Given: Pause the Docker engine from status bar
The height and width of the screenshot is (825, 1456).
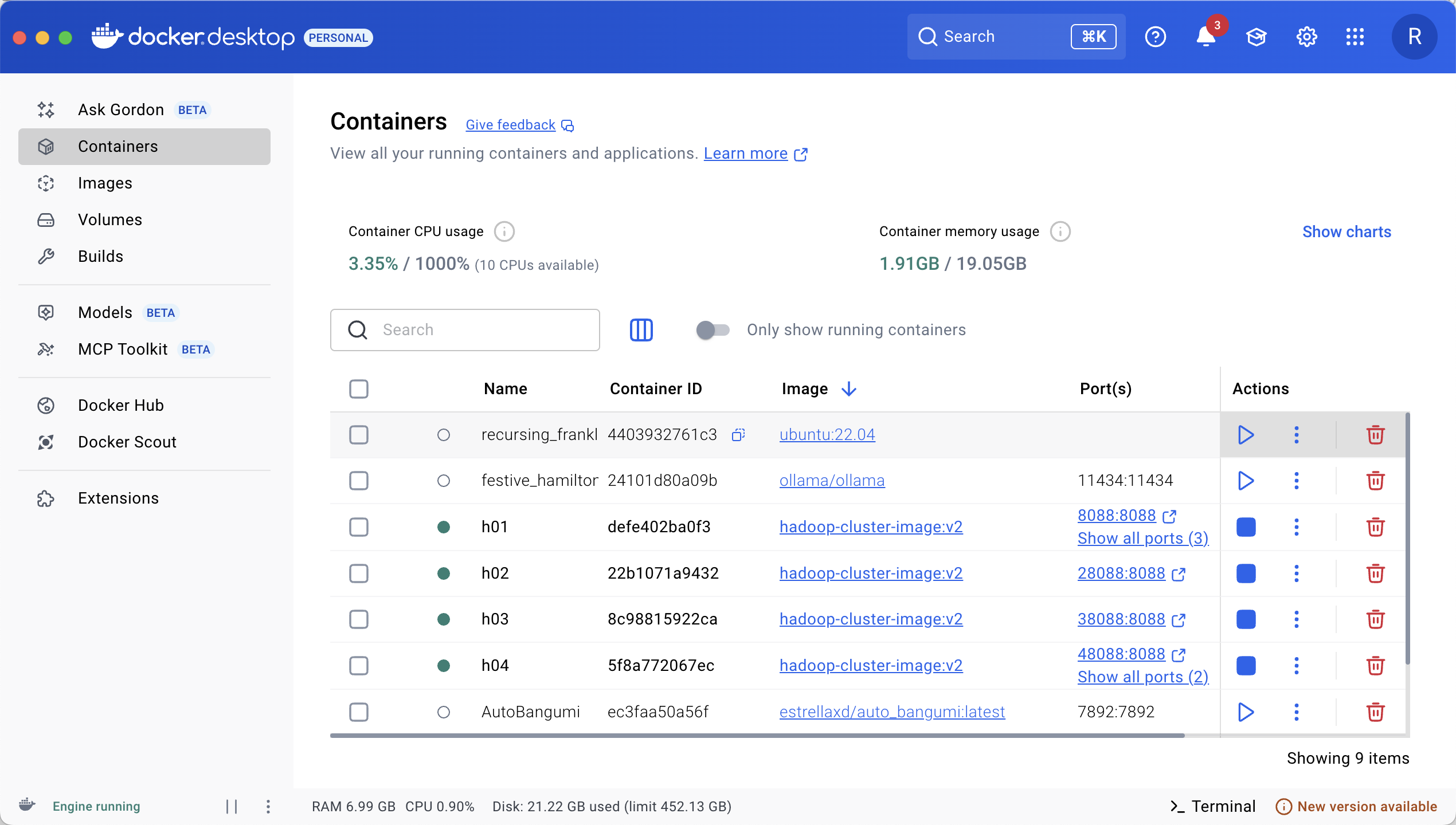Looking at the screenshot, I should pos(232,807).
